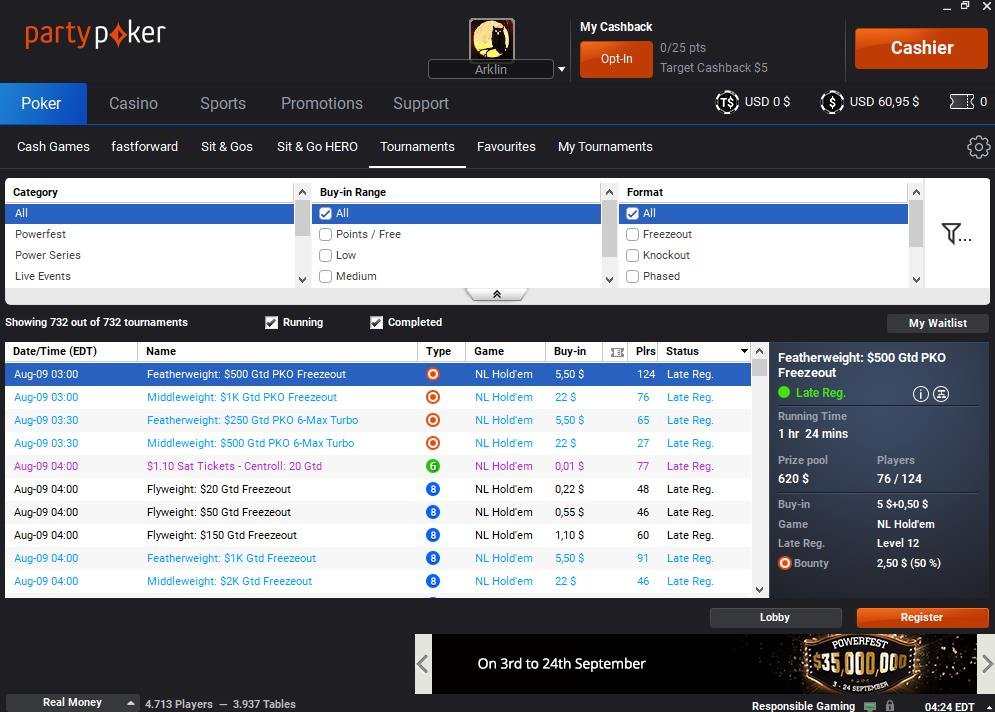Click the USD balance dollar icon
The height and width of the screenshot is (712, 995).
(x=831, y=102)
